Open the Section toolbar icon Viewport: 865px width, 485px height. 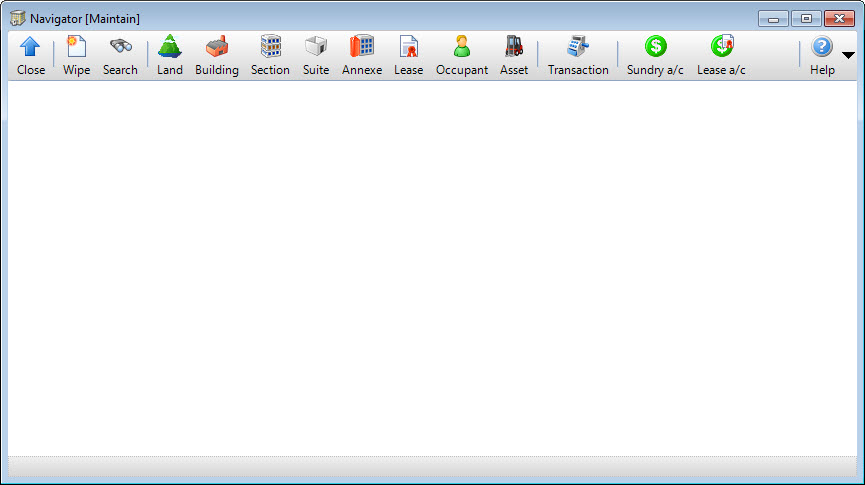click(270, 47)
